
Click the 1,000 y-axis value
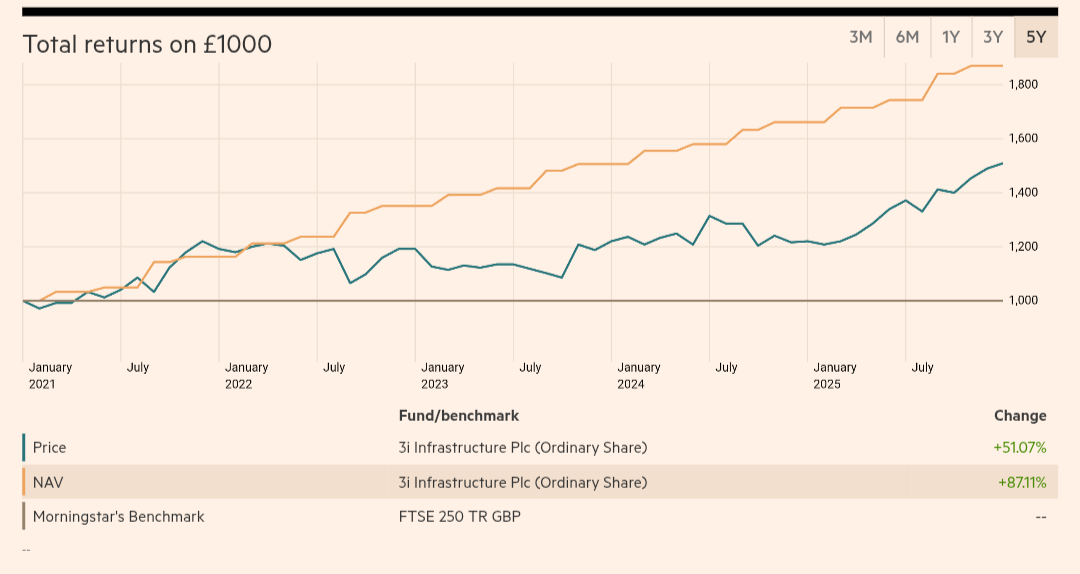click(x=1024, y=300)
